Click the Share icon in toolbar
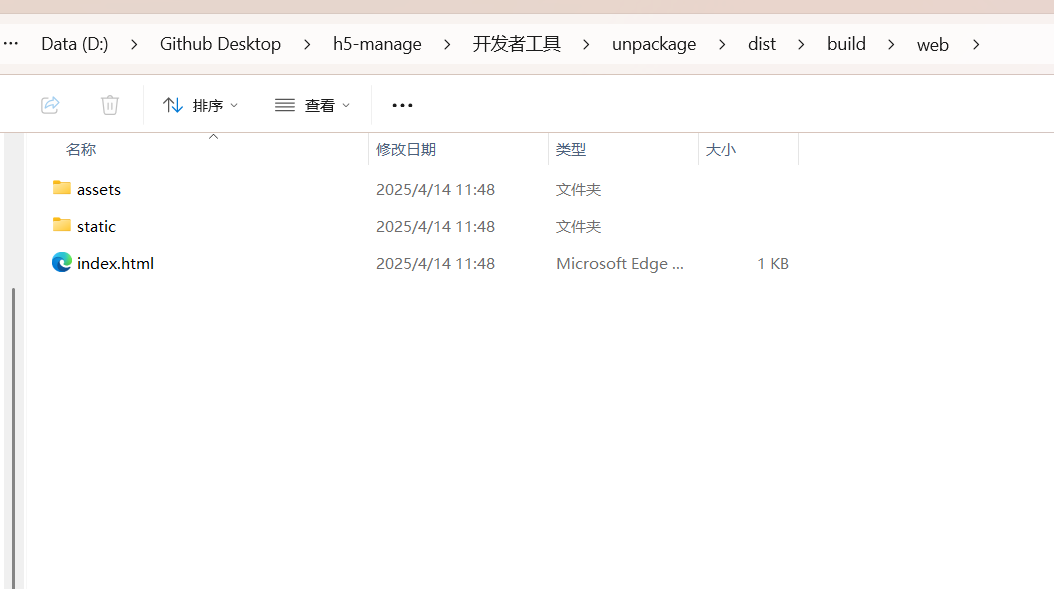Viewport: 1054px width, 589px height. (50, 105)
